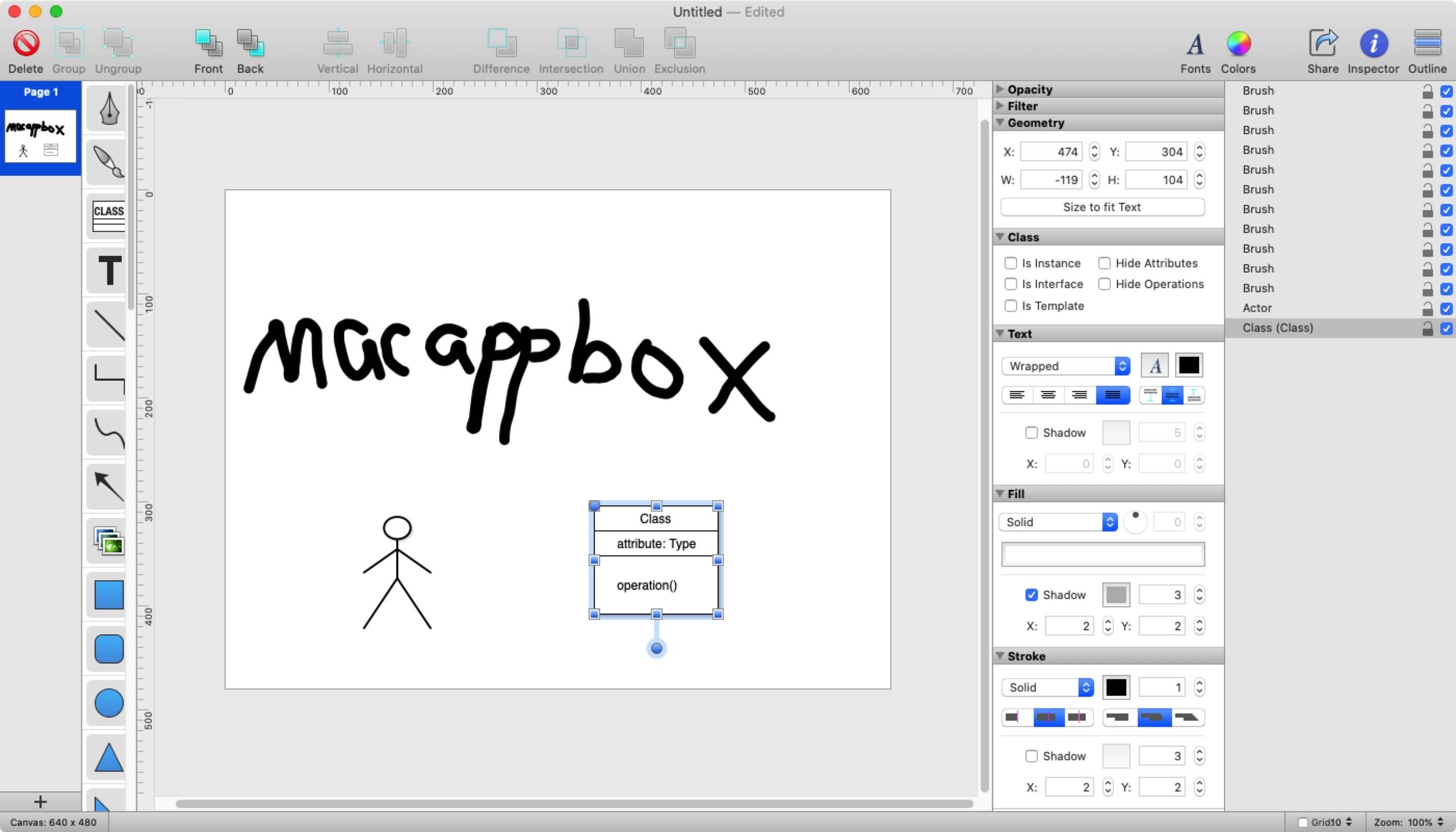Add a new page with plus button
This screenshot has width=1456, height=832.
[40, 802]
